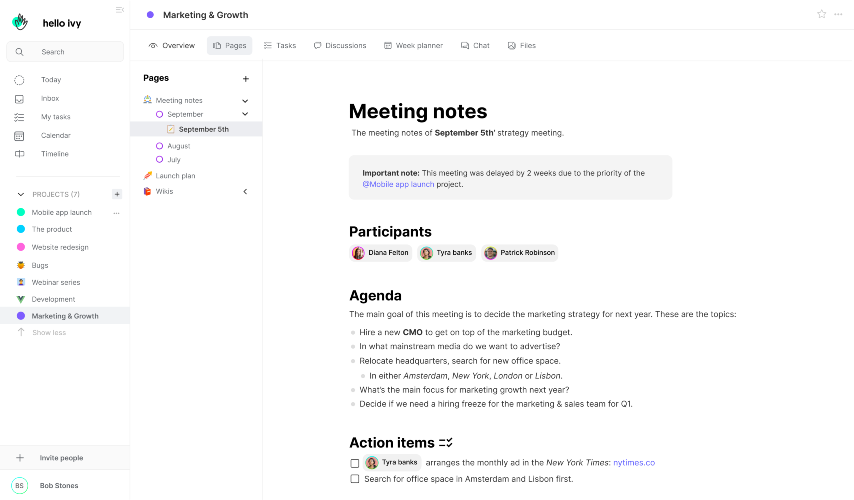The height and width of the screenshot is (500, 854).
Task: Select the September 5th page
Action: 196,129
